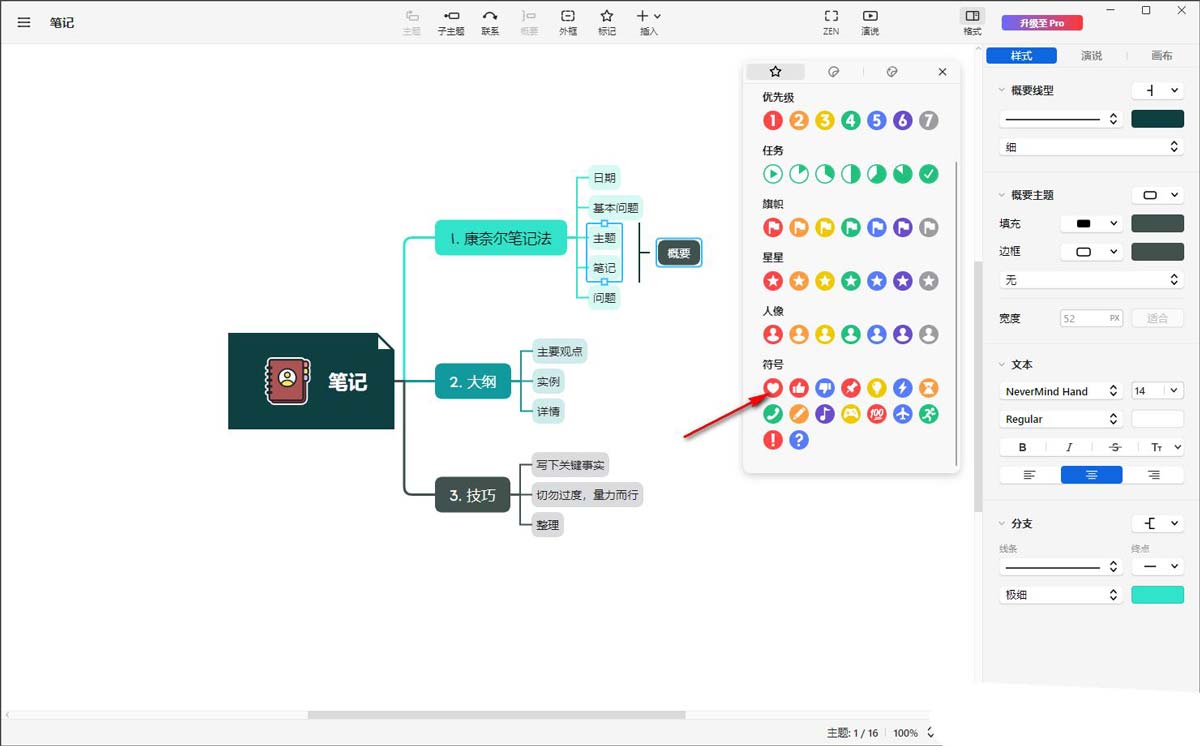Click the 填充 fill color swatch

[x=1158, y=224]
